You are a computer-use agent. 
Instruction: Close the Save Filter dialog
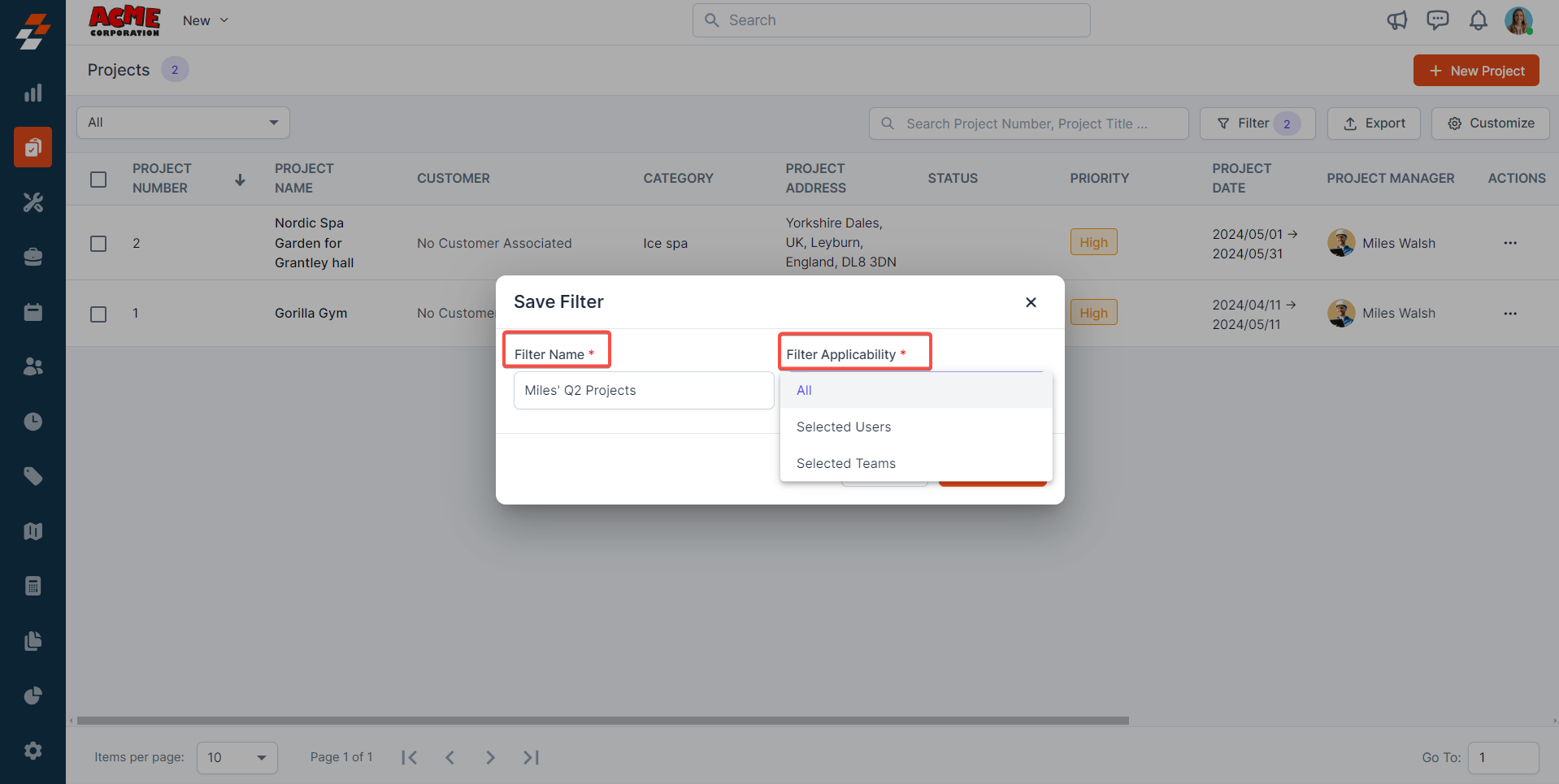point(1031,302)
